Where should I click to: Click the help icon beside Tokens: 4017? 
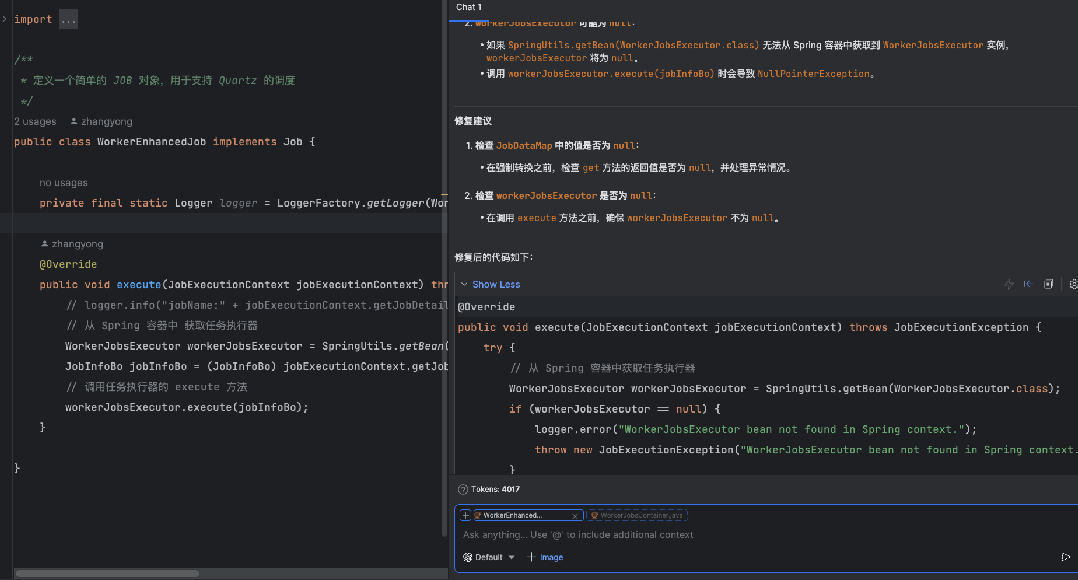(x=463, y=489)
